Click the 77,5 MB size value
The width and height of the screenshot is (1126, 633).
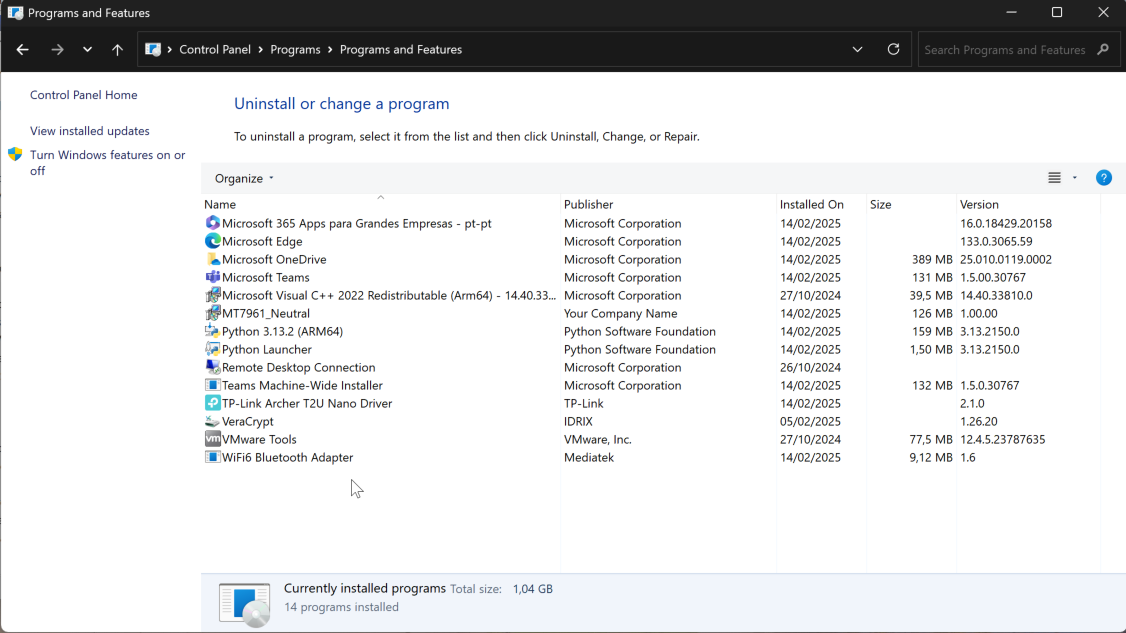click(931, 439)
